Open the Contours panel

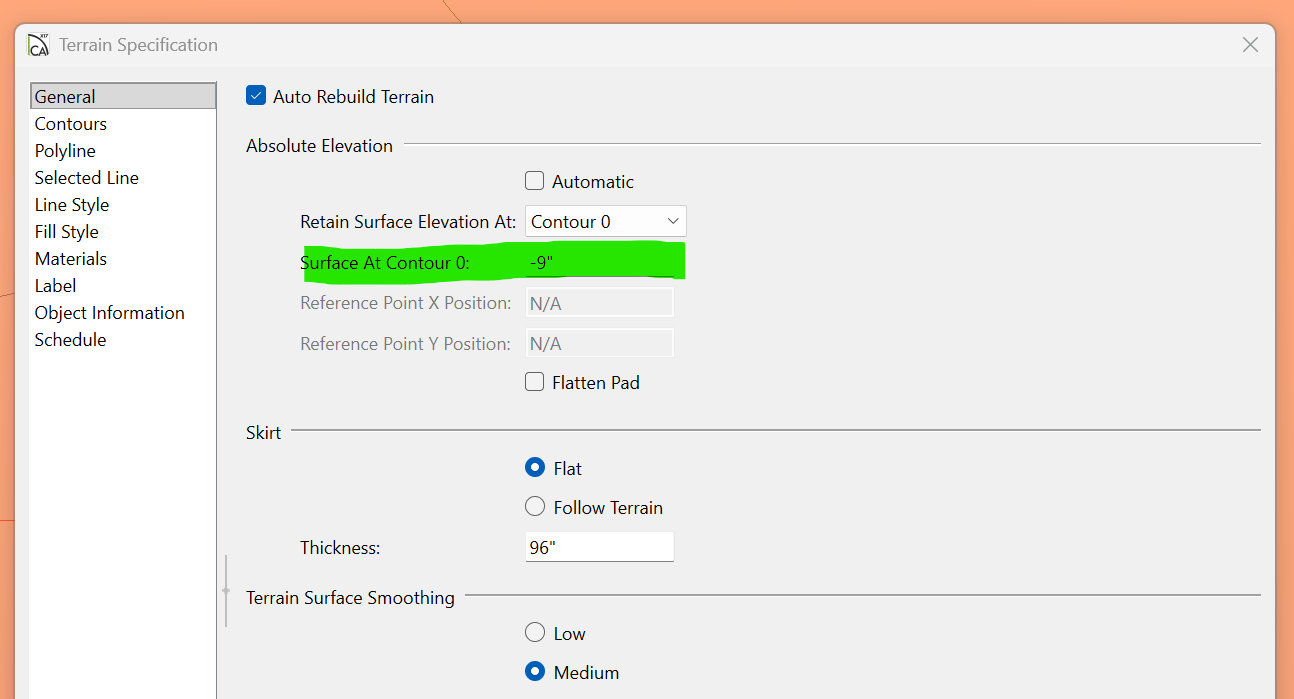click(x=71, y=124)
